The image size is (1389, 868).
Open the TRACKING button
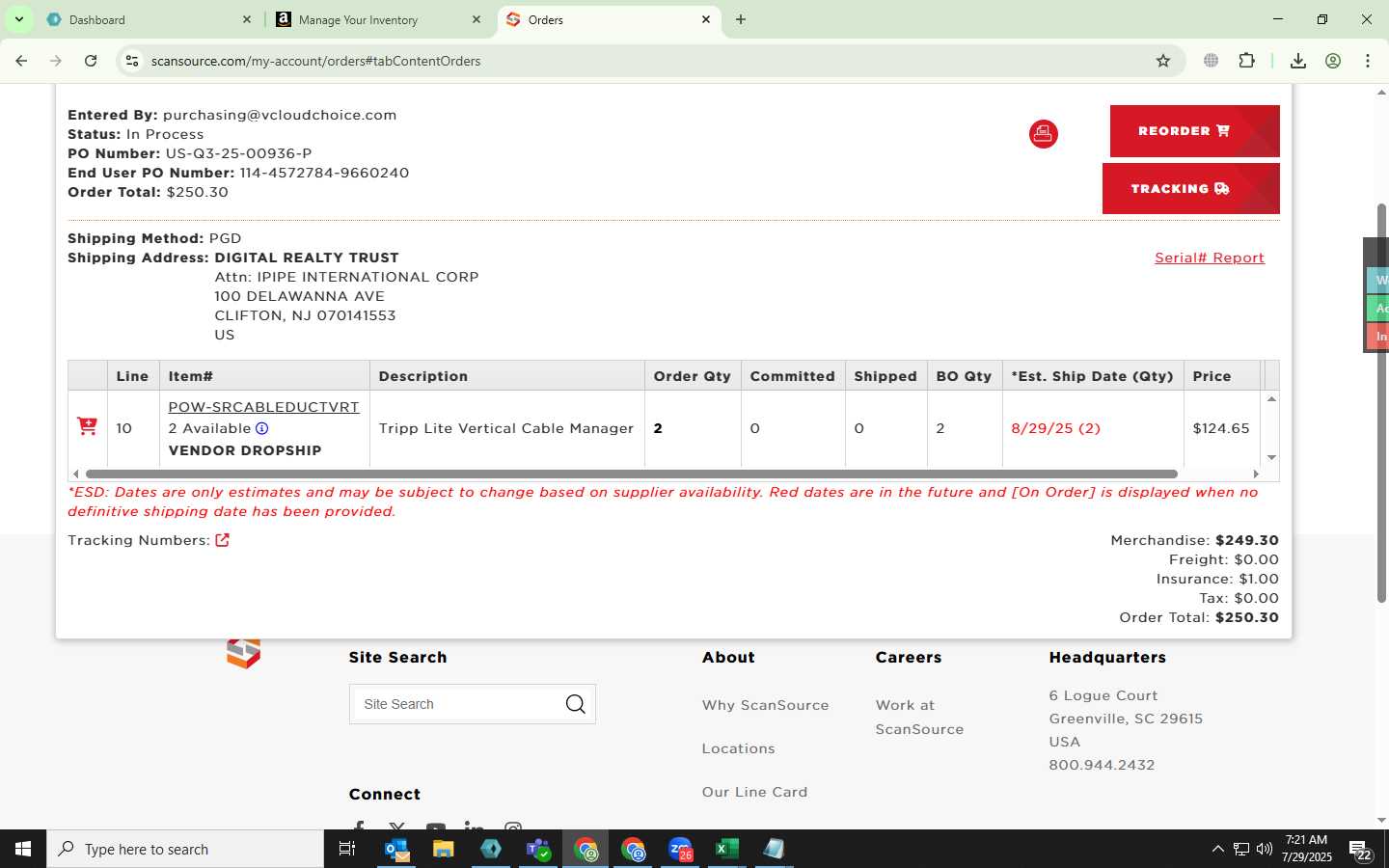tap(1190, 188)
